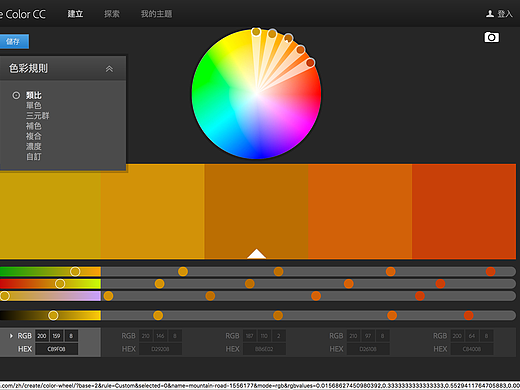The width and height of the screenshot is (520, 390).
Task: Click the hollow handle on the black-to-yellow brightness slider
Action: coord(53,315)
